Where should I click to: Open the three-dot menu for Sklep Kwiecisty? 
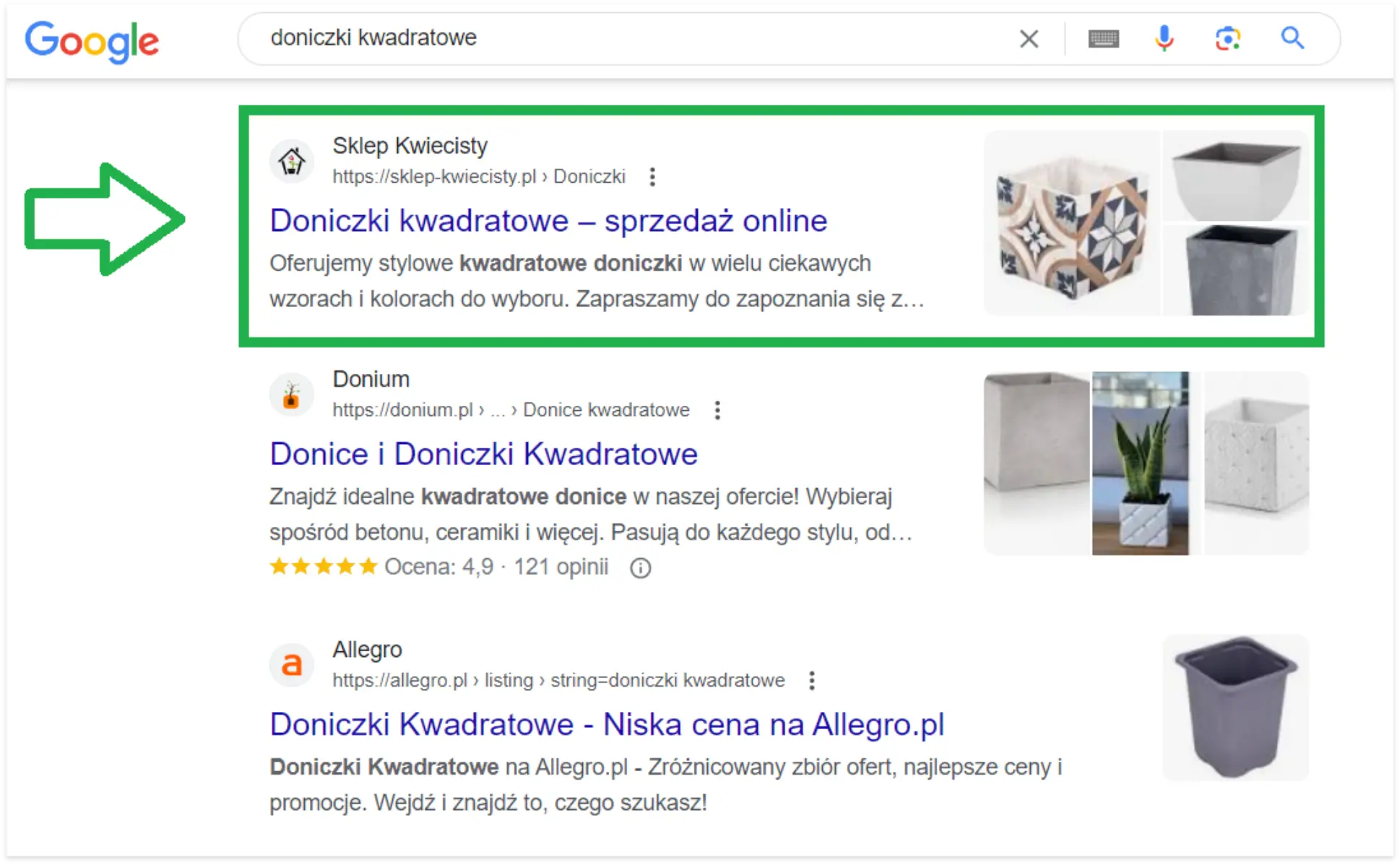[x=652, y=177]
